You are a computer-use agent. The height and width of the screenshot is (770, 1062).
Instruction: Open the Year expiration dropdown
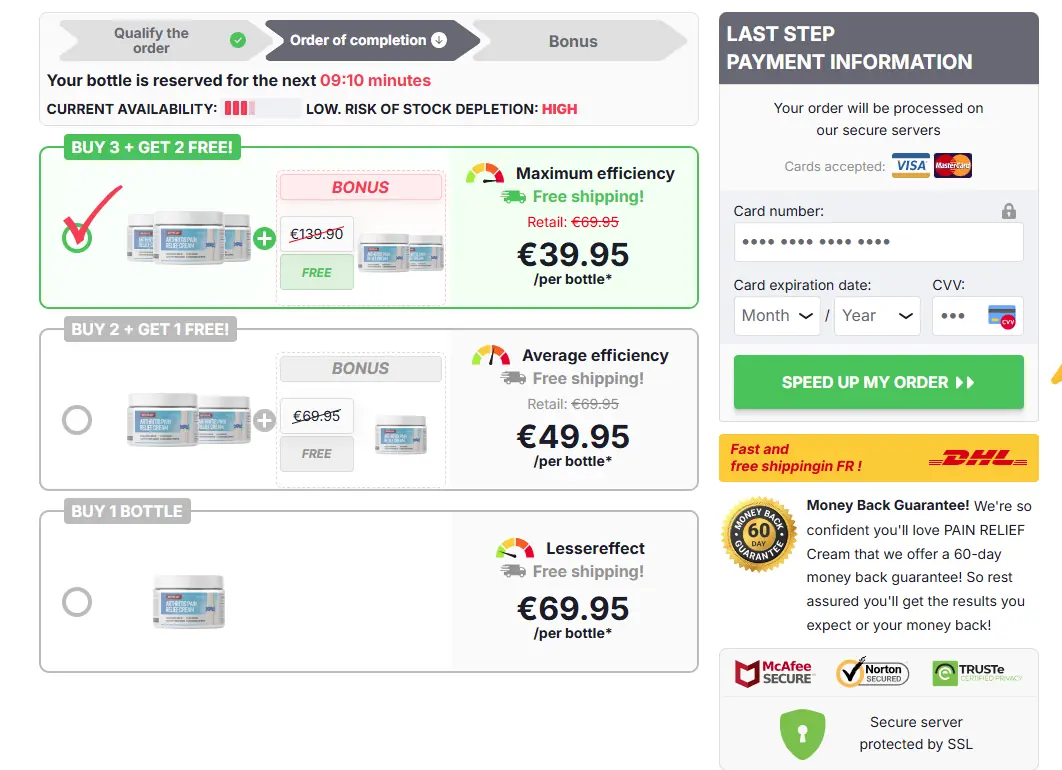tap(877, 315)
